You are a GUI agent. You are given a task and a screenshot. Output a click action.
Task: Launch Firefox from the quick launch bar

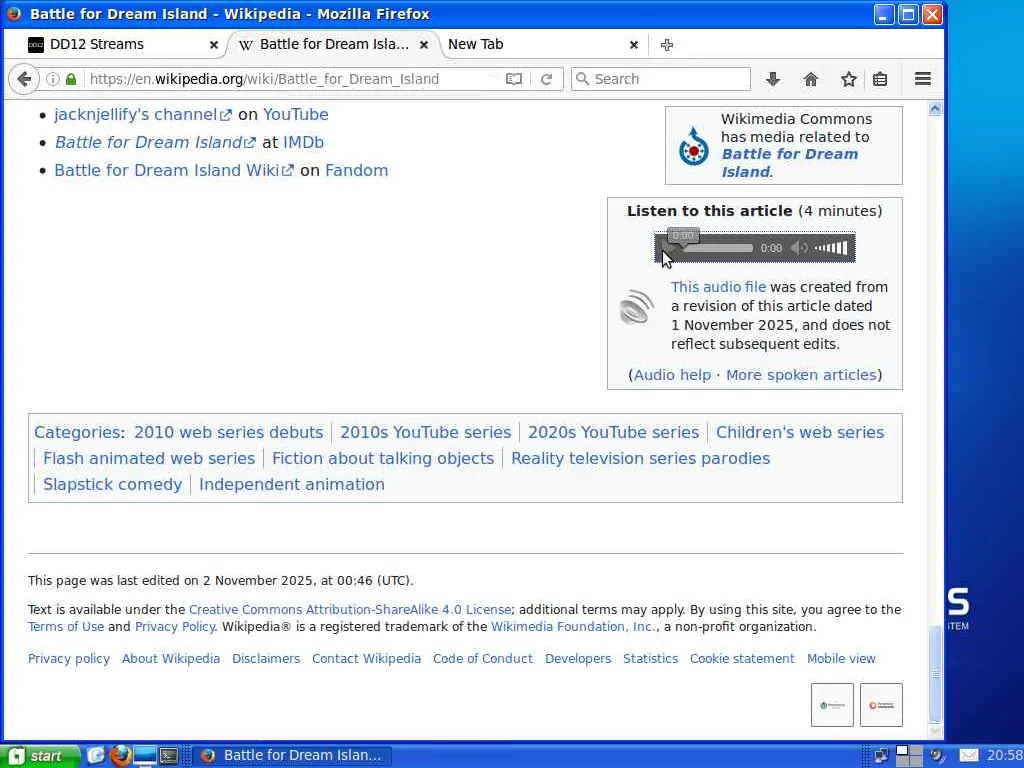tap(120, 756)
